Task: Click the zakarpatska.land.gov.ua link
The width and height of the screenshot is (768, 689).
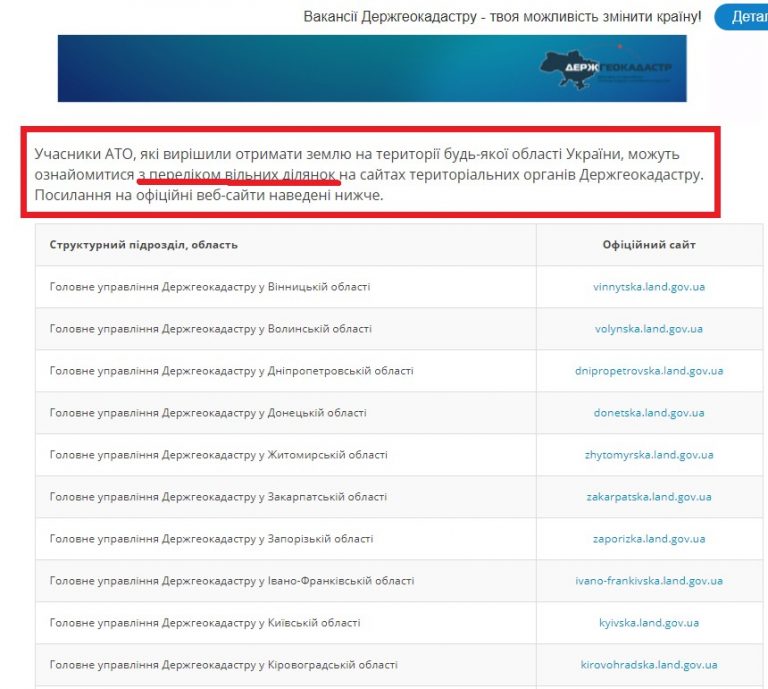Action: point(648,497)
